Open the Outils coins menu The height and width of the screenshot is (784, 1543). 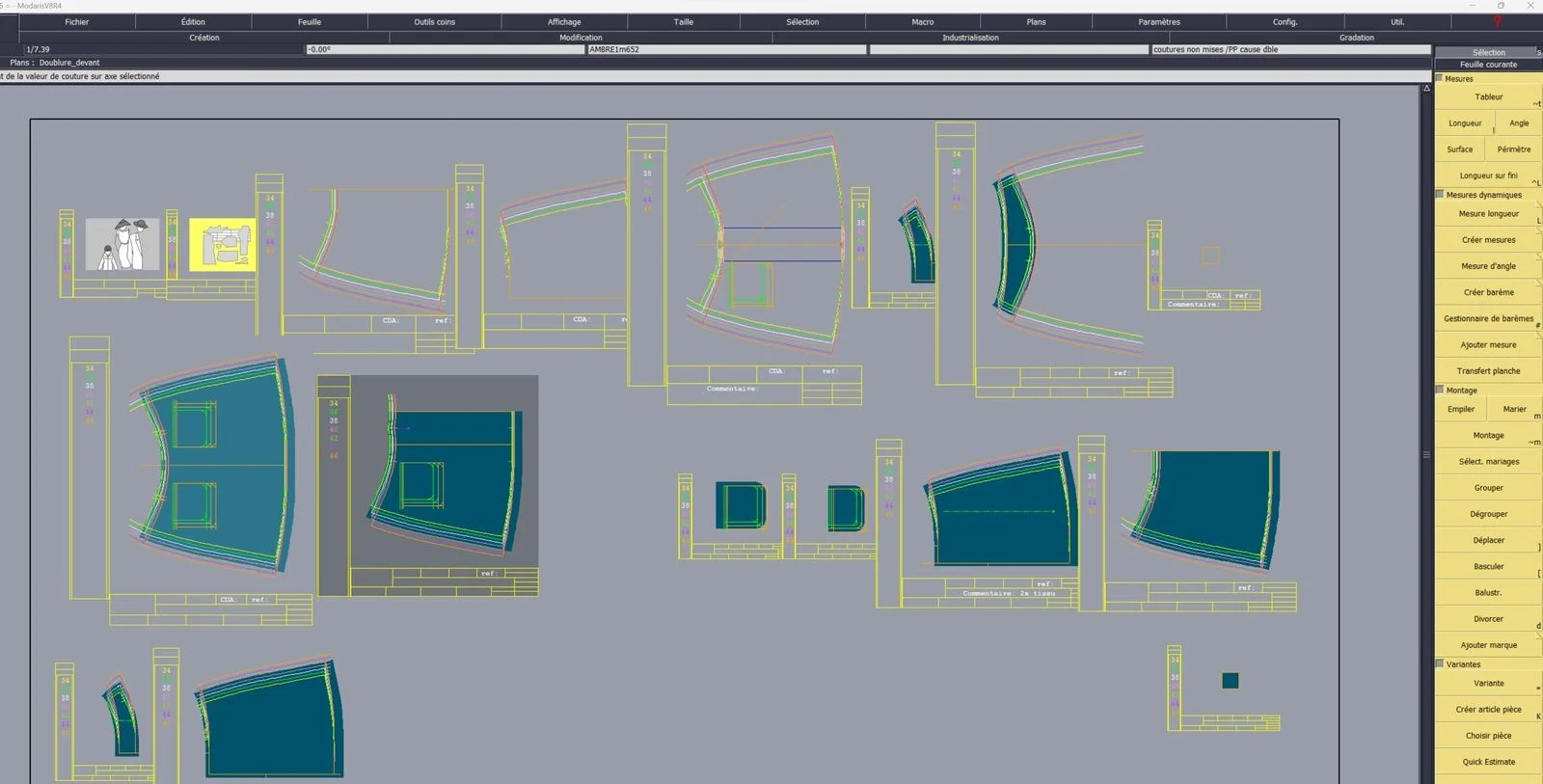click(434, 21)
